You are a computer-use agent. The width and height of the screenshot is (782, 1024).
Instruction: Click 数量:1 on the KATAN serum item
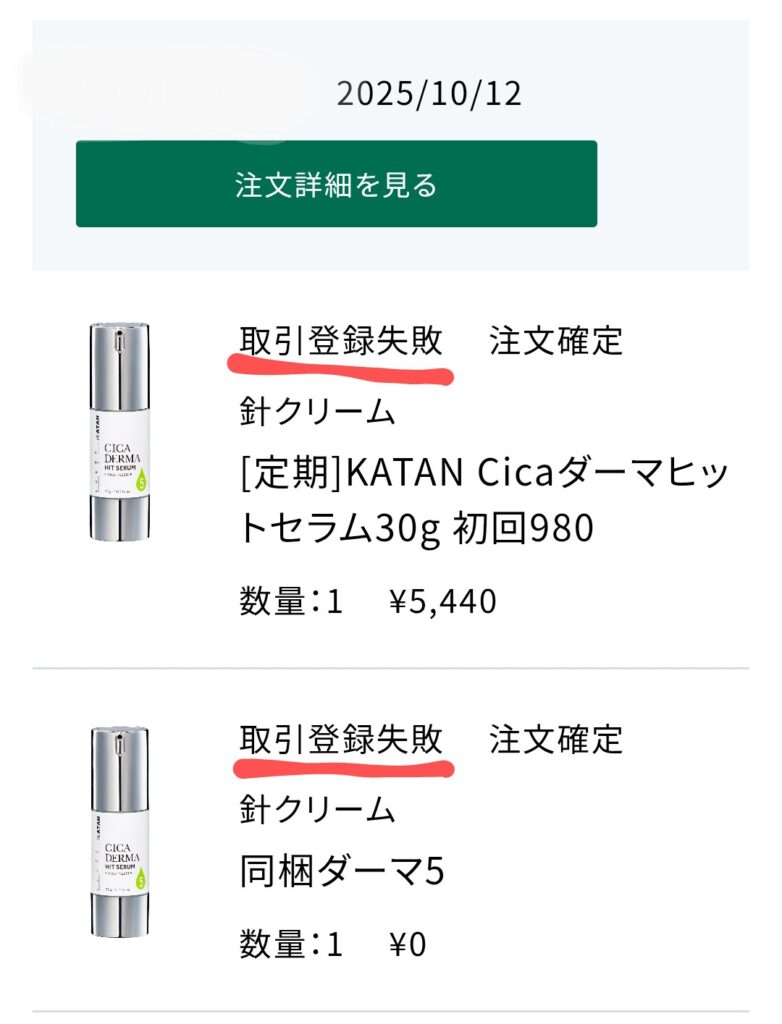[291, 602]
